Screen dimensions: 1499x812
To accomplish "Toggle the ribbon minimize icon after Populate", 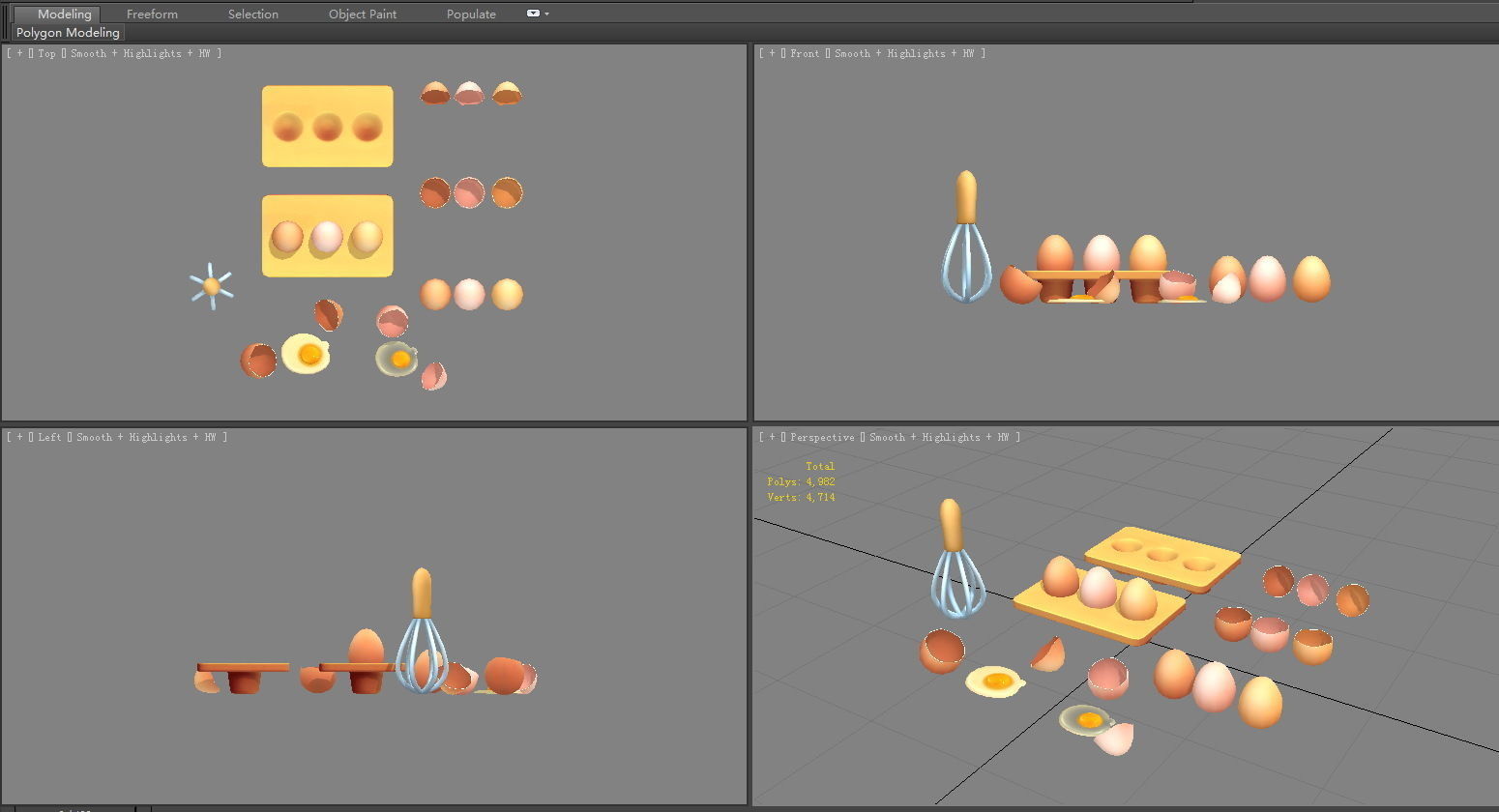I will click(533, 14).
